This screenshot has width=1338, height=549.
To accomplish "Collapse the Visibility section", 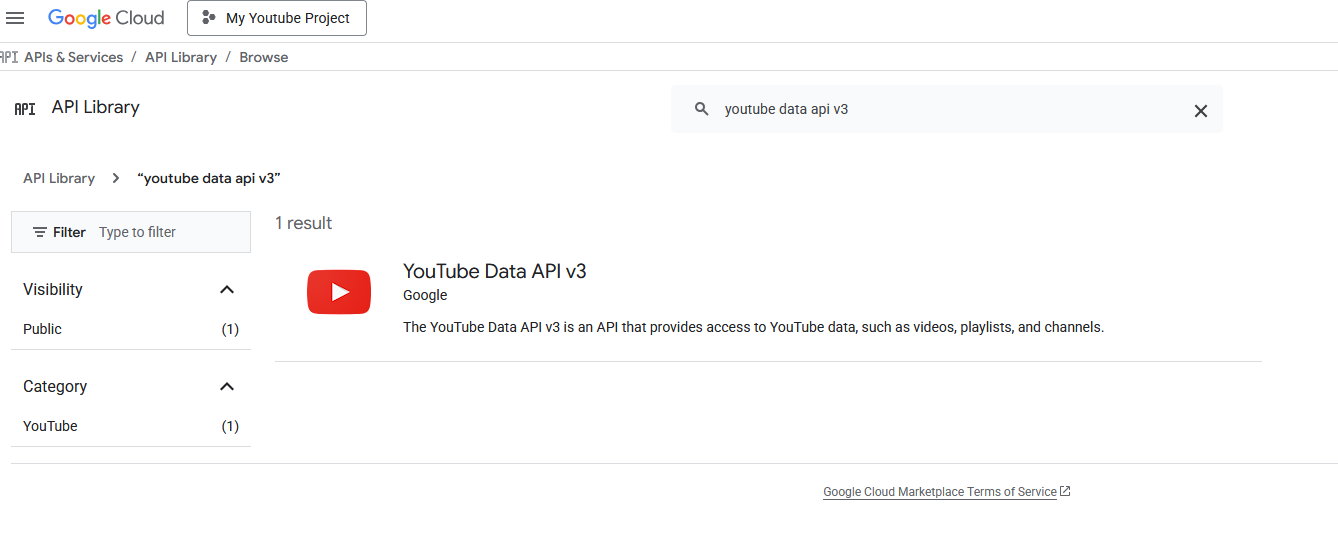I will 227,290.
